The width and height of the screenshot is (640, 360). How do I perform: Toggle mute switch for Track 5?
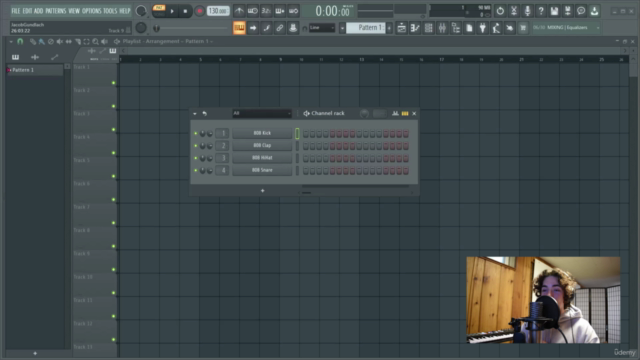113,176
